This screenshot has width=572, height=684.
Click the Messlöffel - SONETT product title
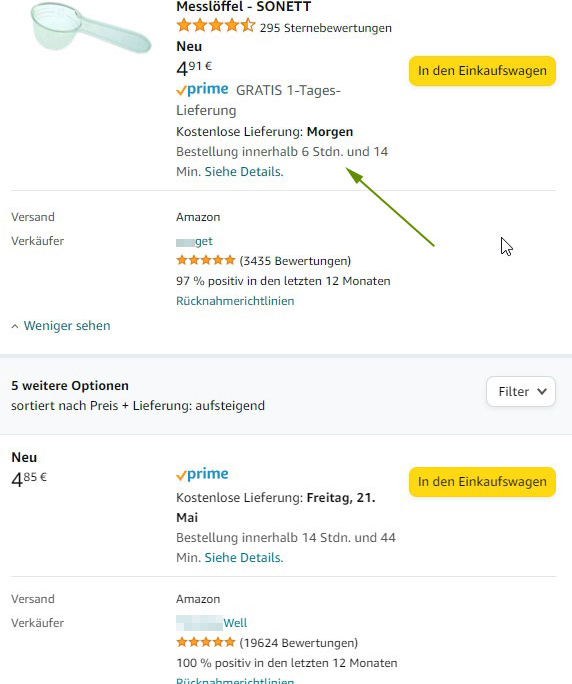pyautogui.click(x=243, y=7)
